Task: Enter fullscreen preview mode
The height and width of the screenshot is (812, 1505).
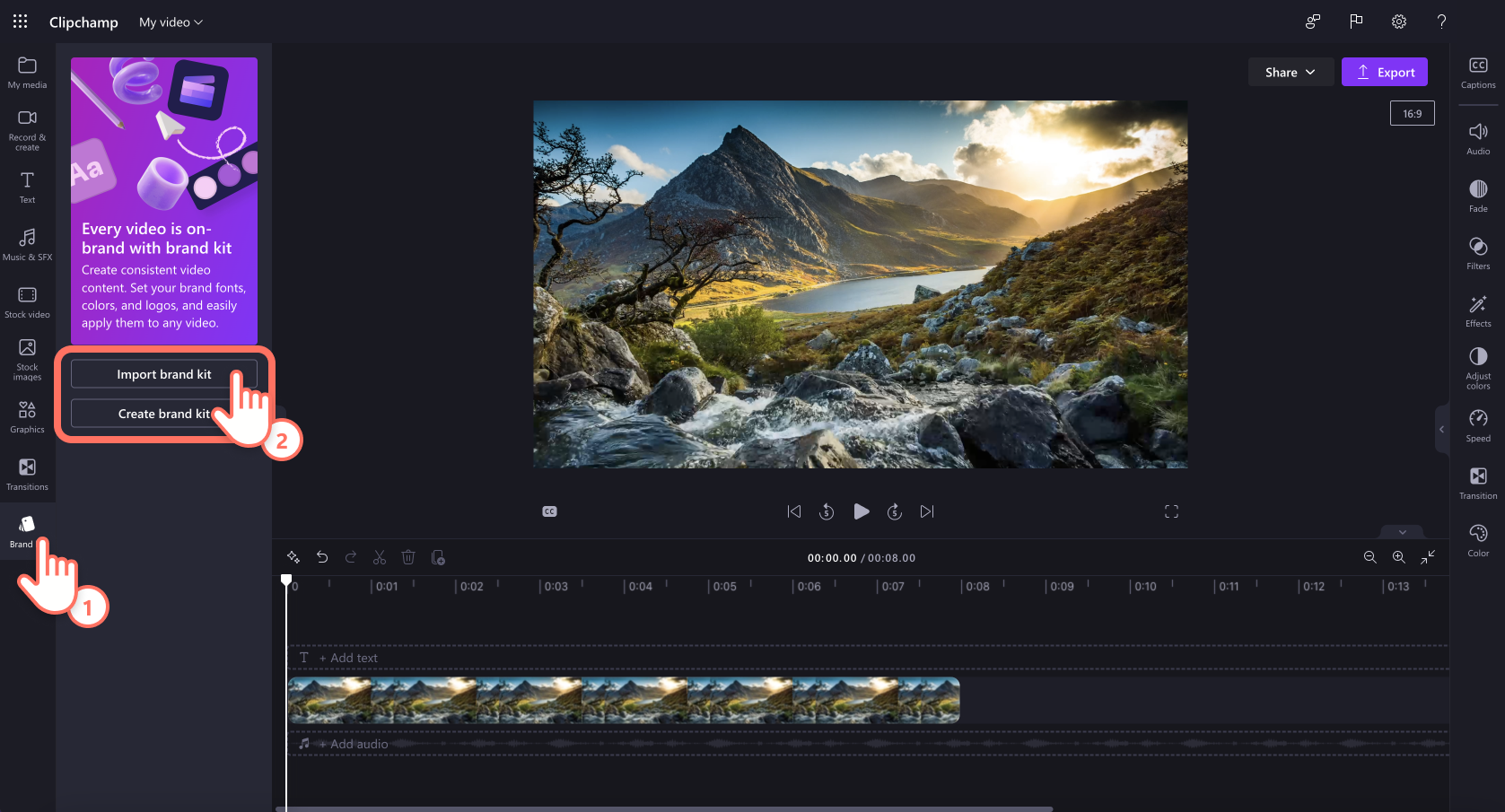Action: tap(1171, 511)
